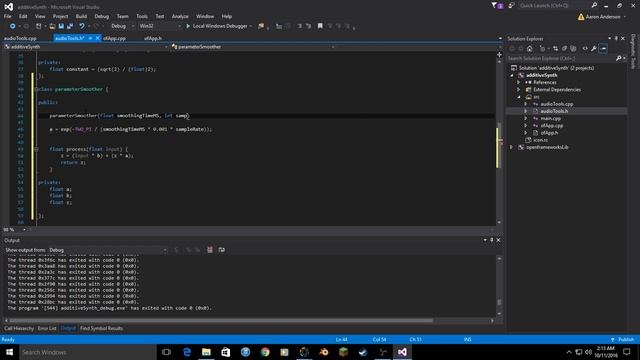
Task: Open parameterSmoother class navigation dropdown
Action: (x=252, y=47)
